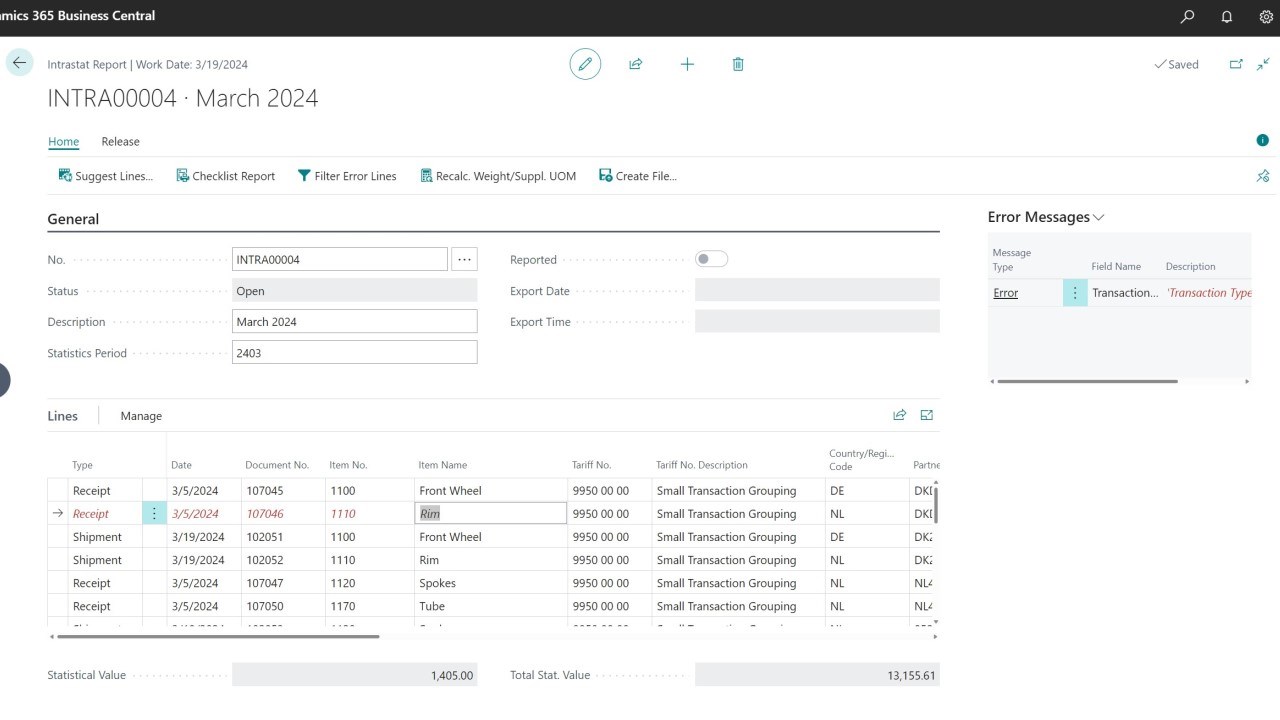Click the back arrow button
This screenshot has height=720, width=1280.
(19, 63)
